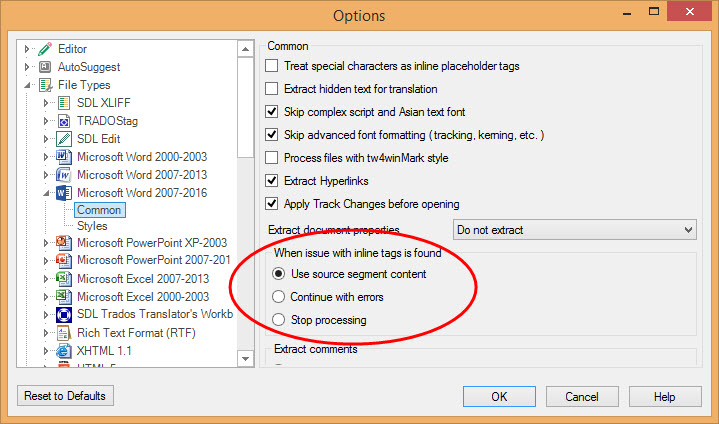
Task: Enable Extract hidden text for translation
Action: coord(272,89)
